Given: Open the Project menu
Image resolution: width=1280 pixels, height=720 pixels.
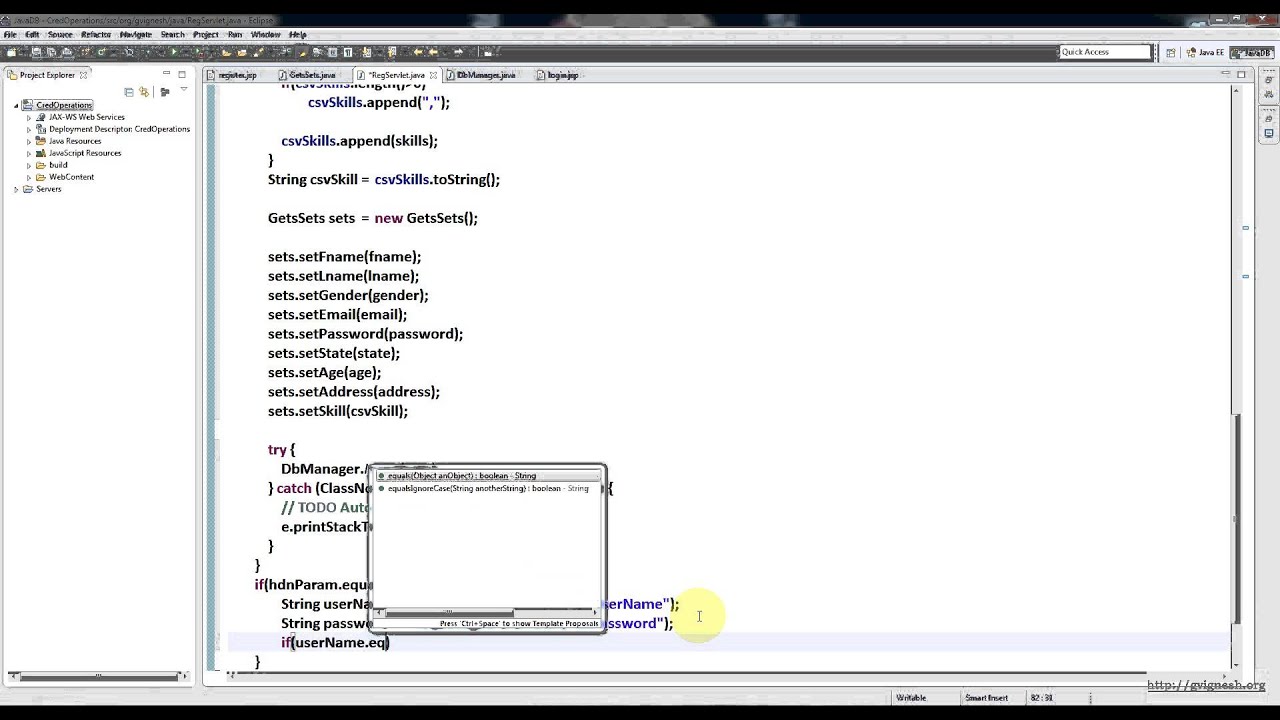Looking at the screenshot, I should (206, 34).
